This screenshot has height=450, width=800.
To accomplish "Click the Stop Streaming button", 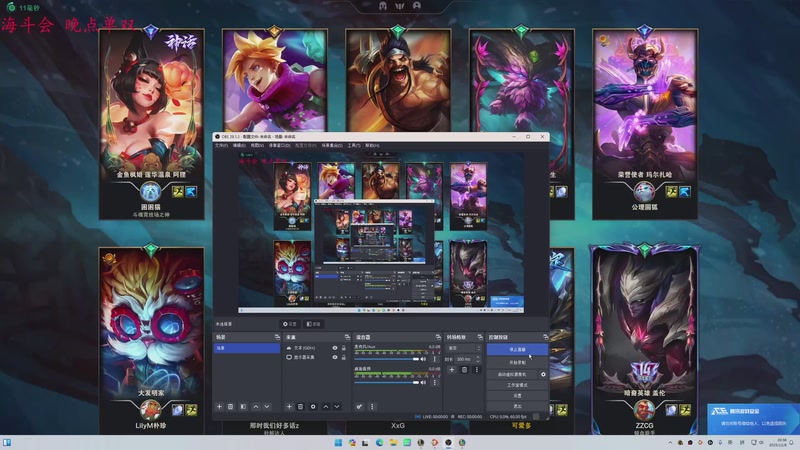I will tap(517, 350).
